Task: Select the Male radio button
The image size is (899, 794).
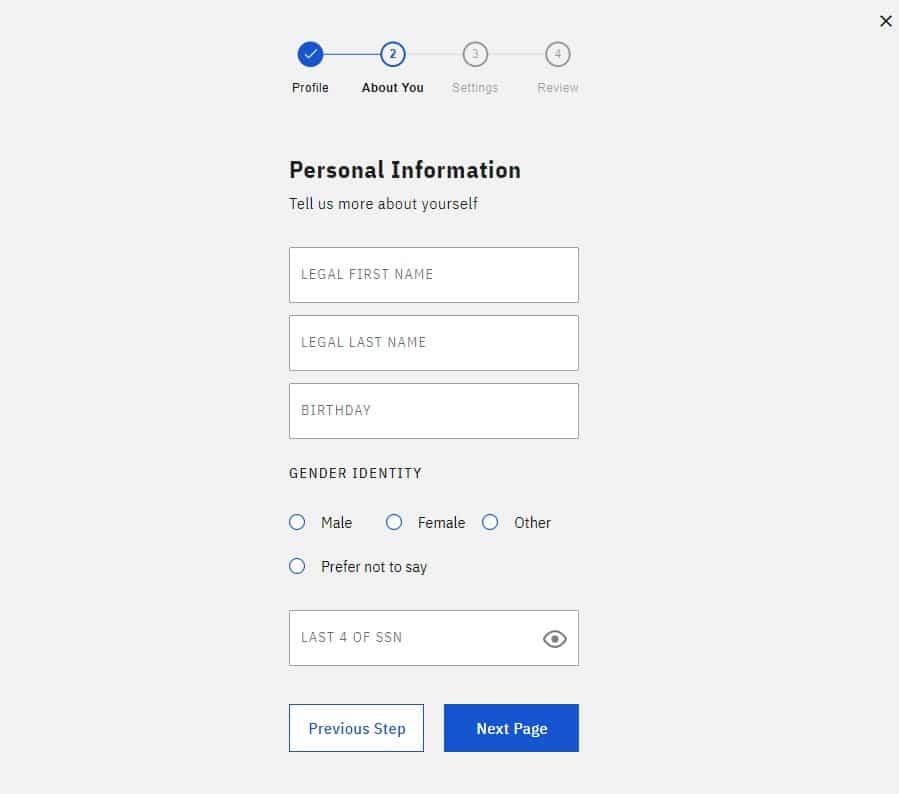Action: coord(297,522)
